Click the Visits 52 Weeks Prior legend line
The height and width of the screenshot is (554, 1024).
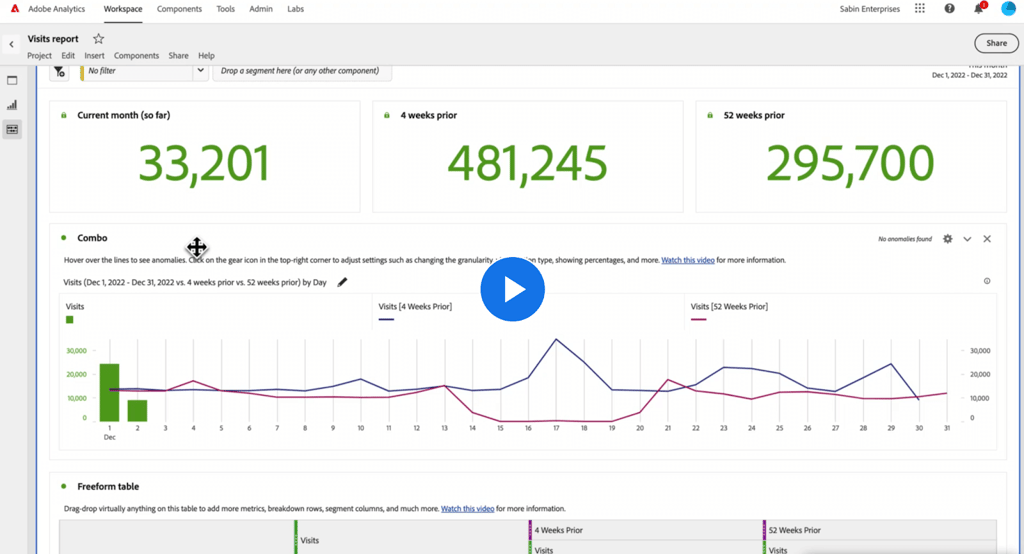click(698, 319)
